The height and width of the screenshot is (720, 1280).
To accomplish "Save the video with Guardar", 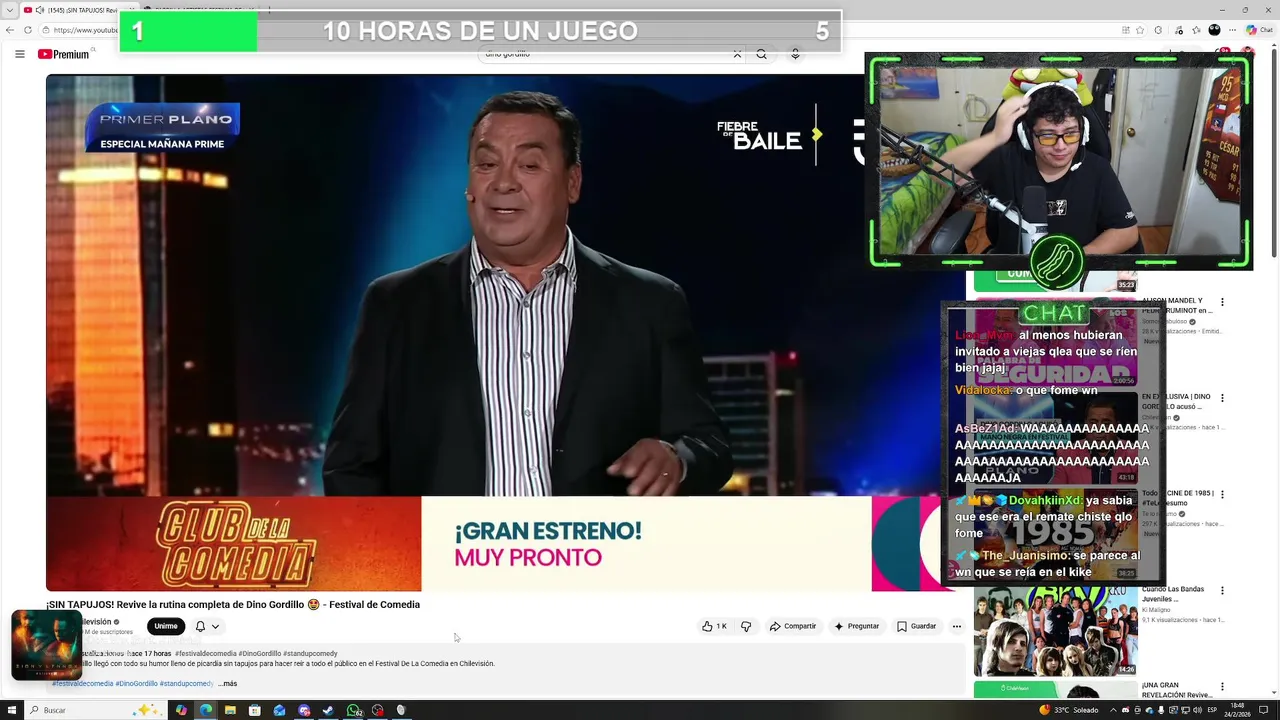I will [x=916, y=626].
